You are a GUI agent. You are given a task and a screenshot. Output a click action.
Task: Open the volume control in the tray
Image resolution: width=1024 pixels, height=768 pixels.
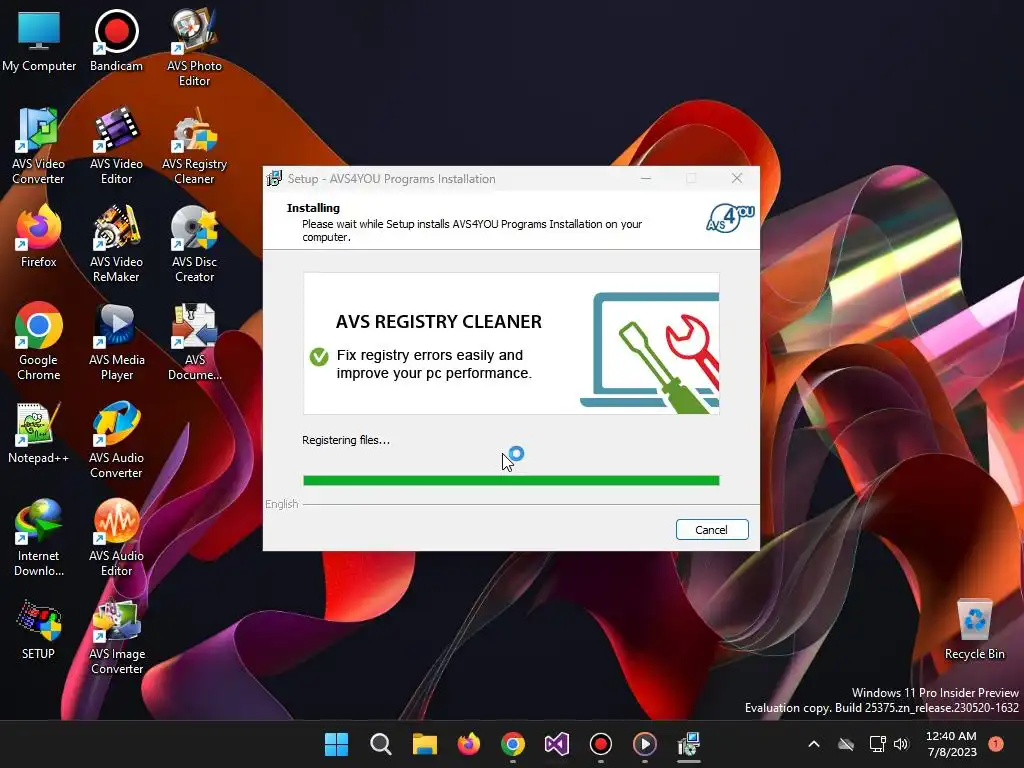[901, 744]
